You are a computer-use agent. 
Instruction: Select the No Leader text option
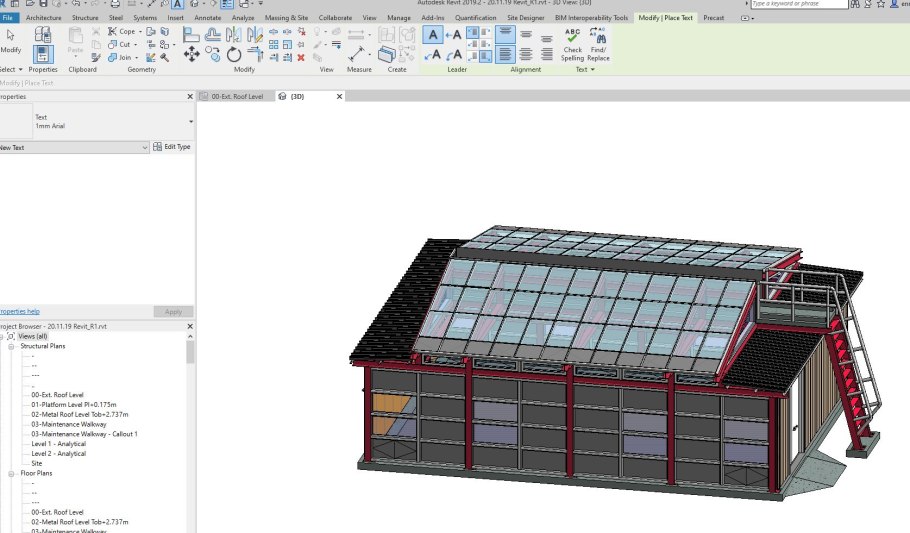433,35
